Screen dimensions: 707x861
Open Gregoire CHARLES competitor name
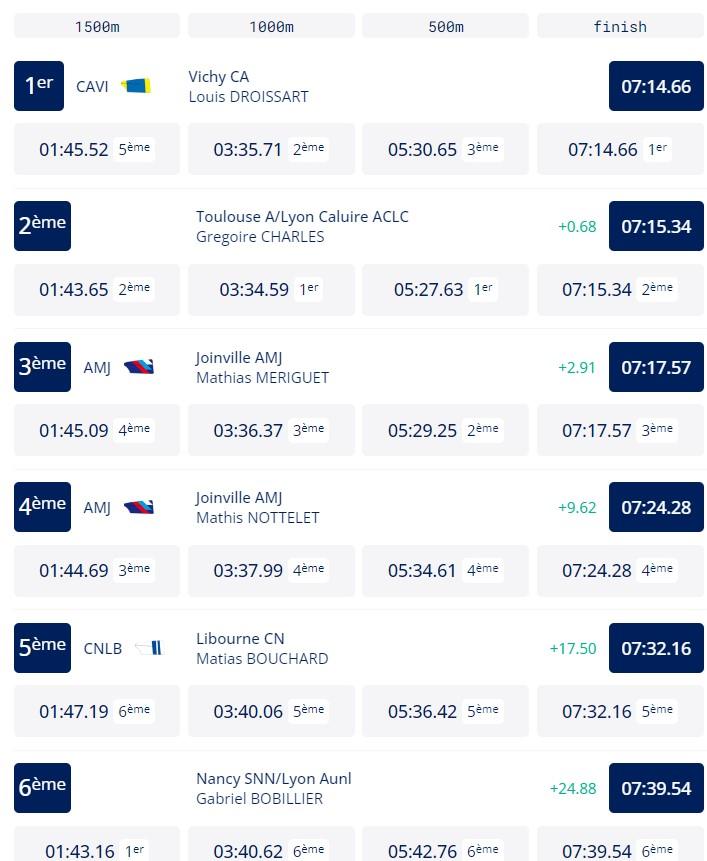click(260, 237)
